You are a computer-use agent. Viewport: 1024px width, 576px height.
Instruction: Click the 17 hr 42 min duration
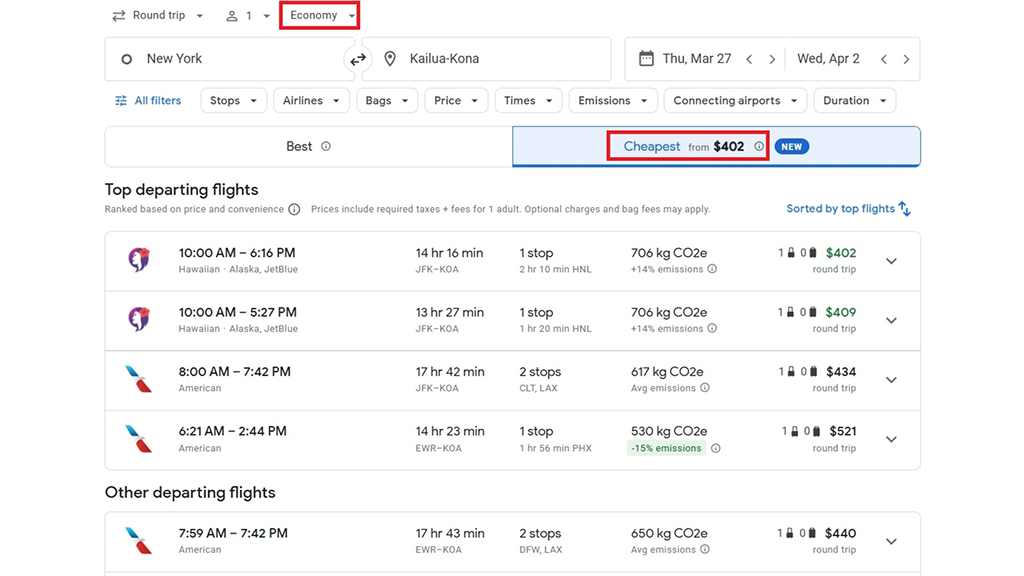(450, 372)
